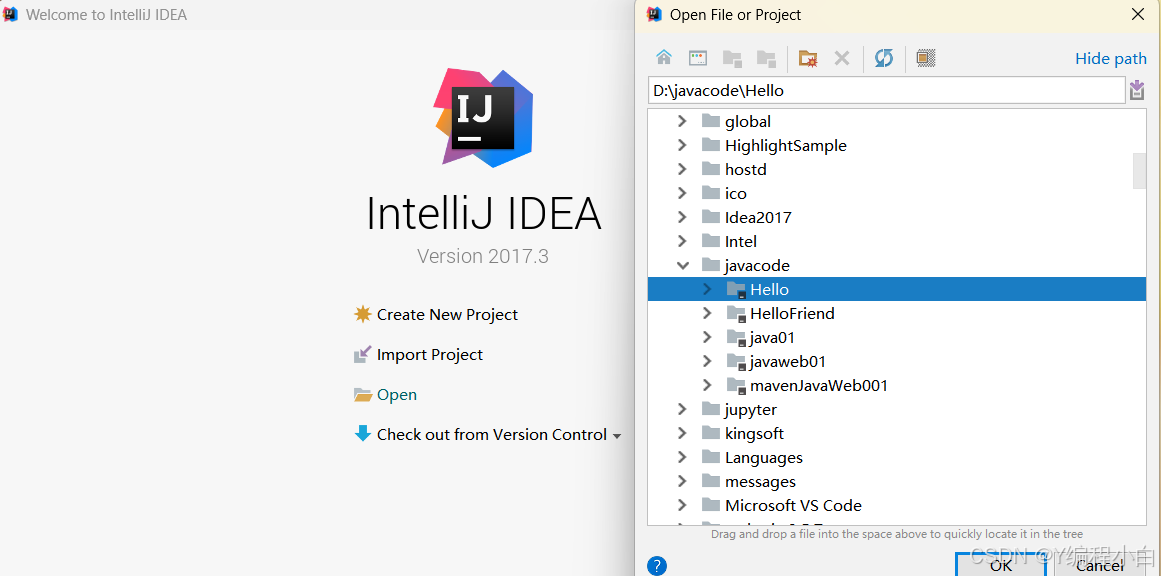Expand the HelloFriend project node

coord(707,314)
